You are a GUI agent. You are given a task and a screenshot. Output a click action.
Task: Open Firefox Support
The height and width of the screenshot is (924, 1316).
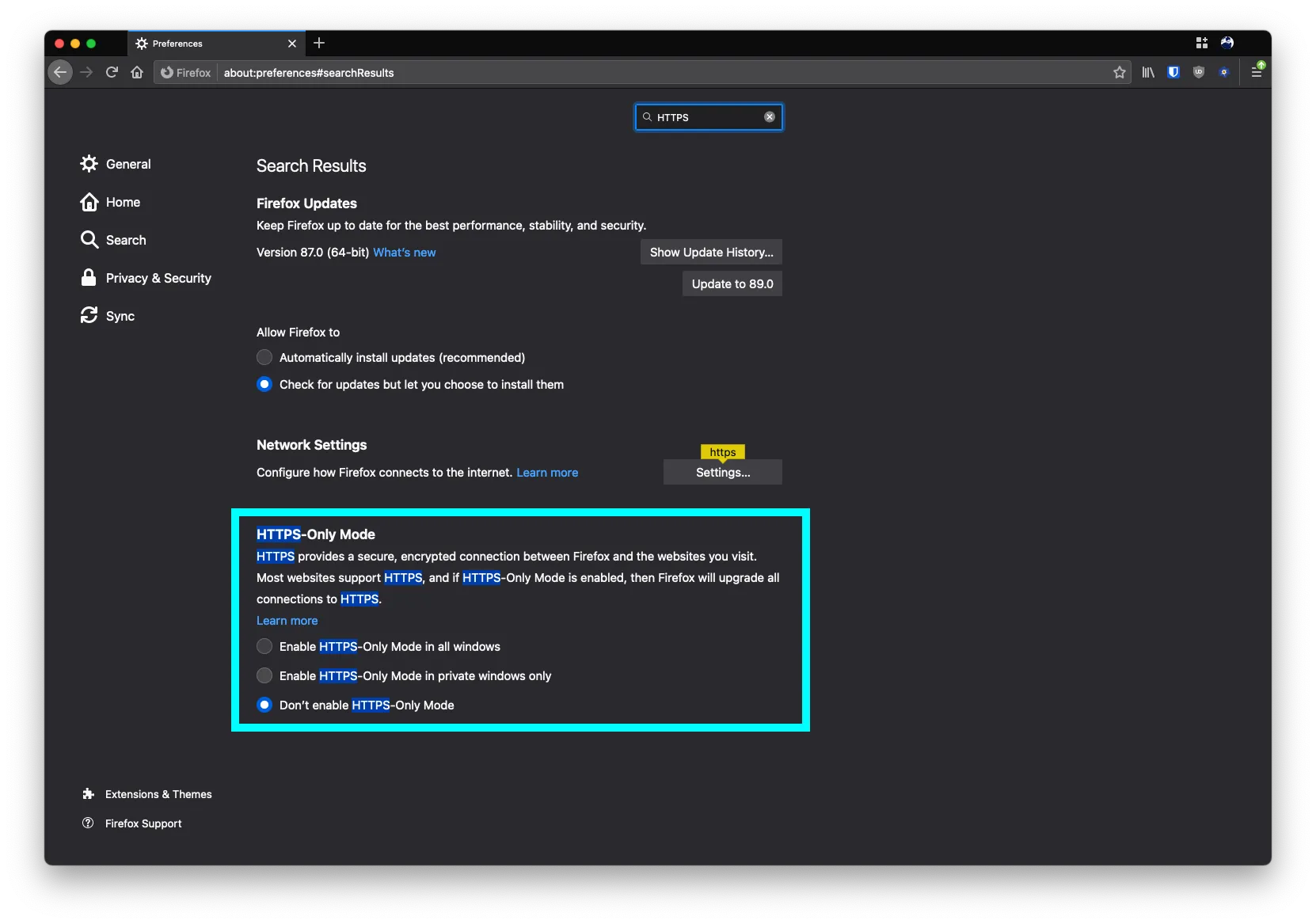pos(131,823)
